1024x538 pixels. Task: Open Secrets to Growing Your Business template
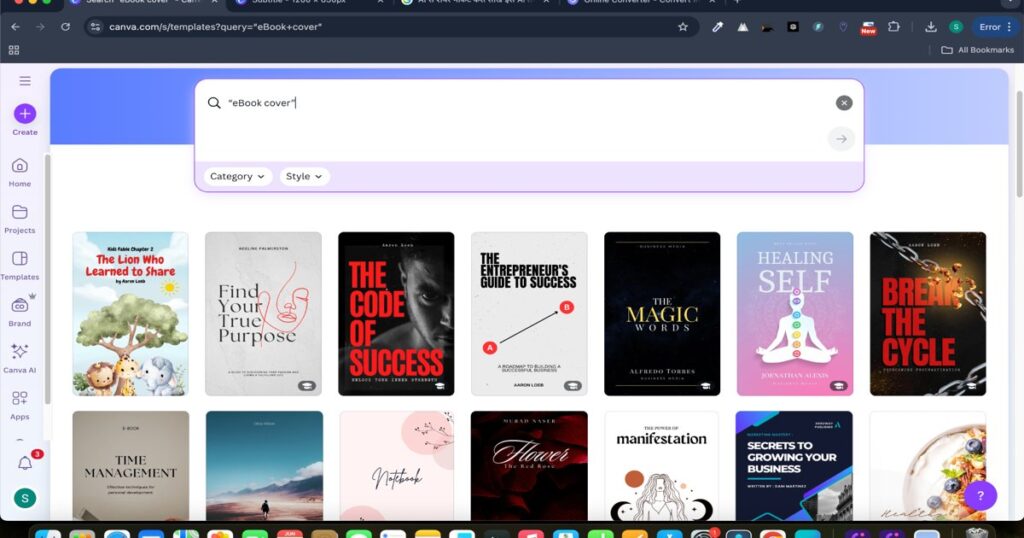click(x=794, y=466)
